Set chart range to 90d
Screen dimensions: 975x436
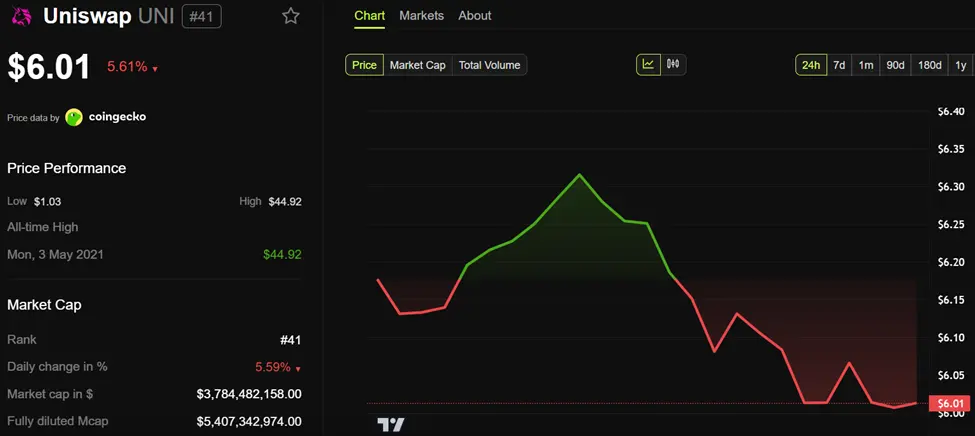(x=895, y=65)
